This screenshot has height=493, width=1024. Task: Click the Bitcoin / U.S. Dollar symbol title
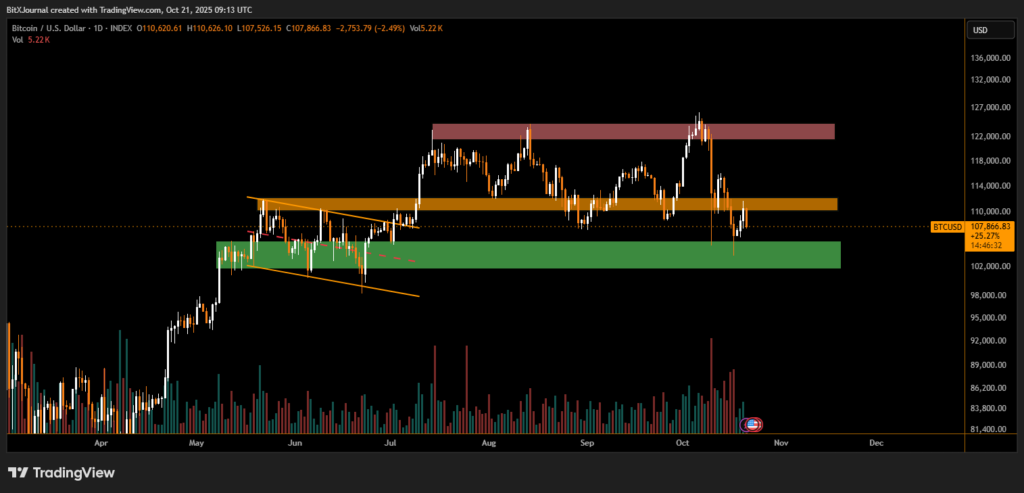59,30
